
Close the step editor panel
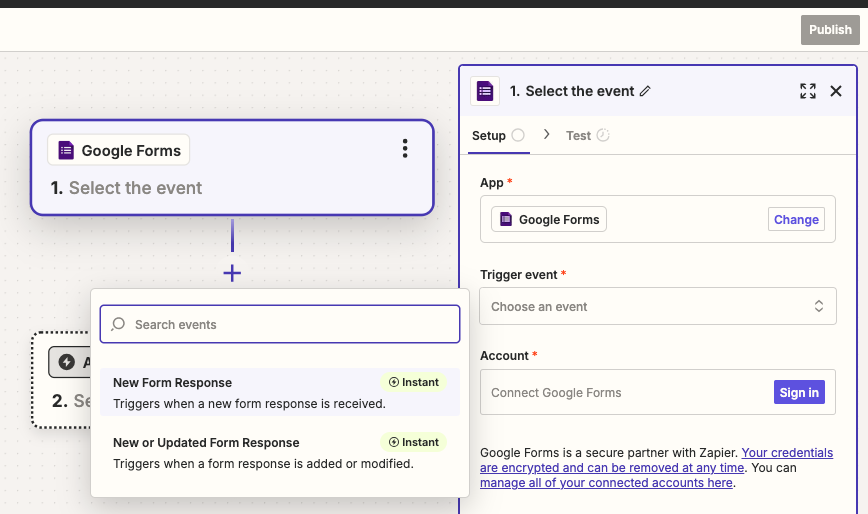(836, 91)
